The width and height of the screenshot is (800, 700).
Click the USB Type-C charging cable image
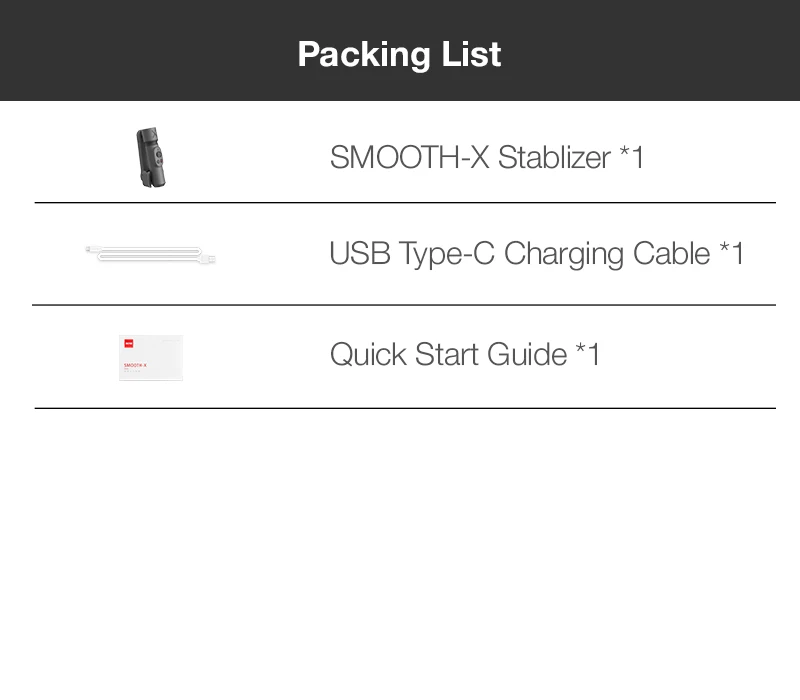pos(151,256)
